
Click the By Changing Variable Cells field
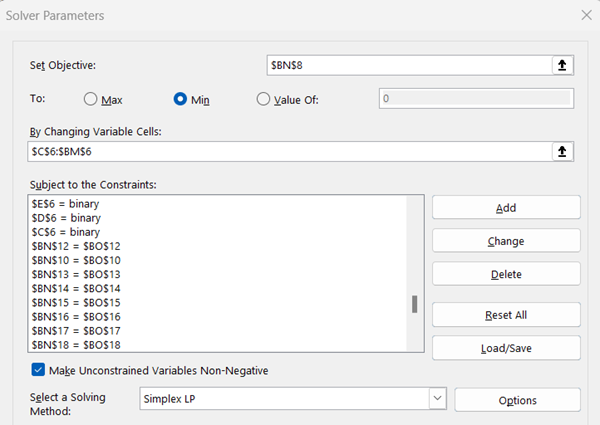288,151
